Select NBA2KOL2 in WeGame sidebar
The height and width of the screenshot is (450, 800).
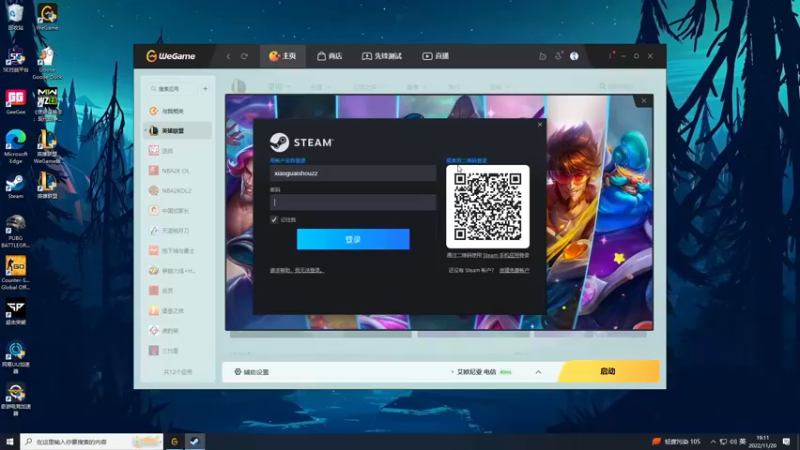[178, 191]
